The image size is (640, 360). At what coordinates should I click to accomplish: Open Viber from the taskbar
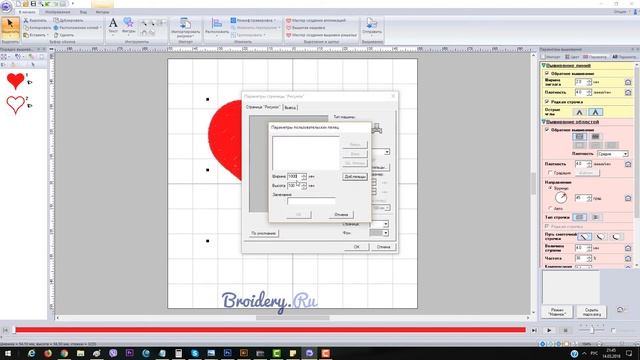tap(113, 353)
